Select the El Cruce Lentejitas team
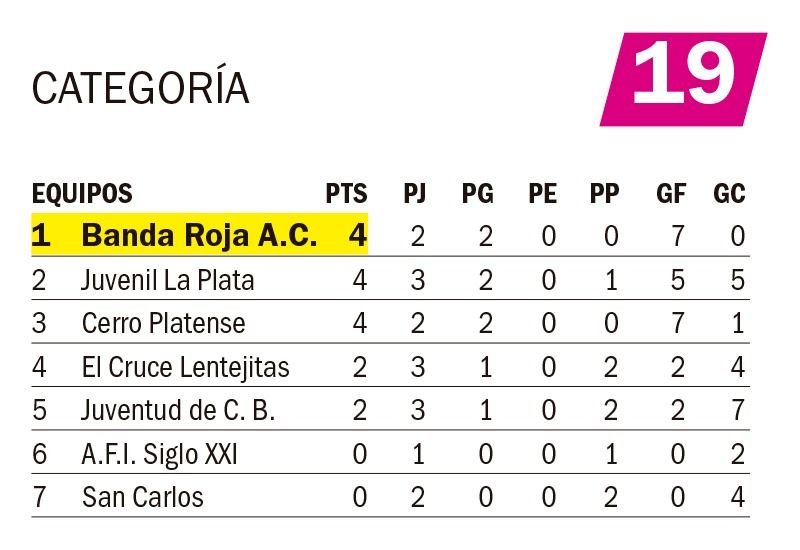 [185, 367]
